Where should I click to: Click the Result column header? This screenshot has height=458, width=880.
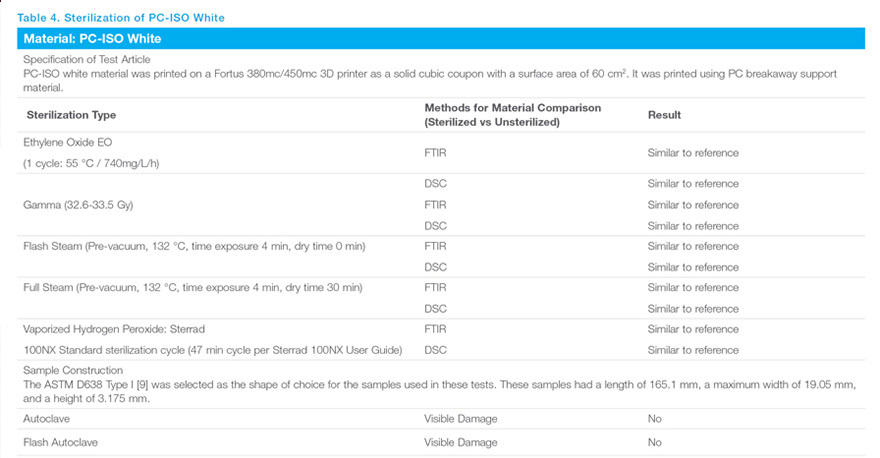(664, 115)
